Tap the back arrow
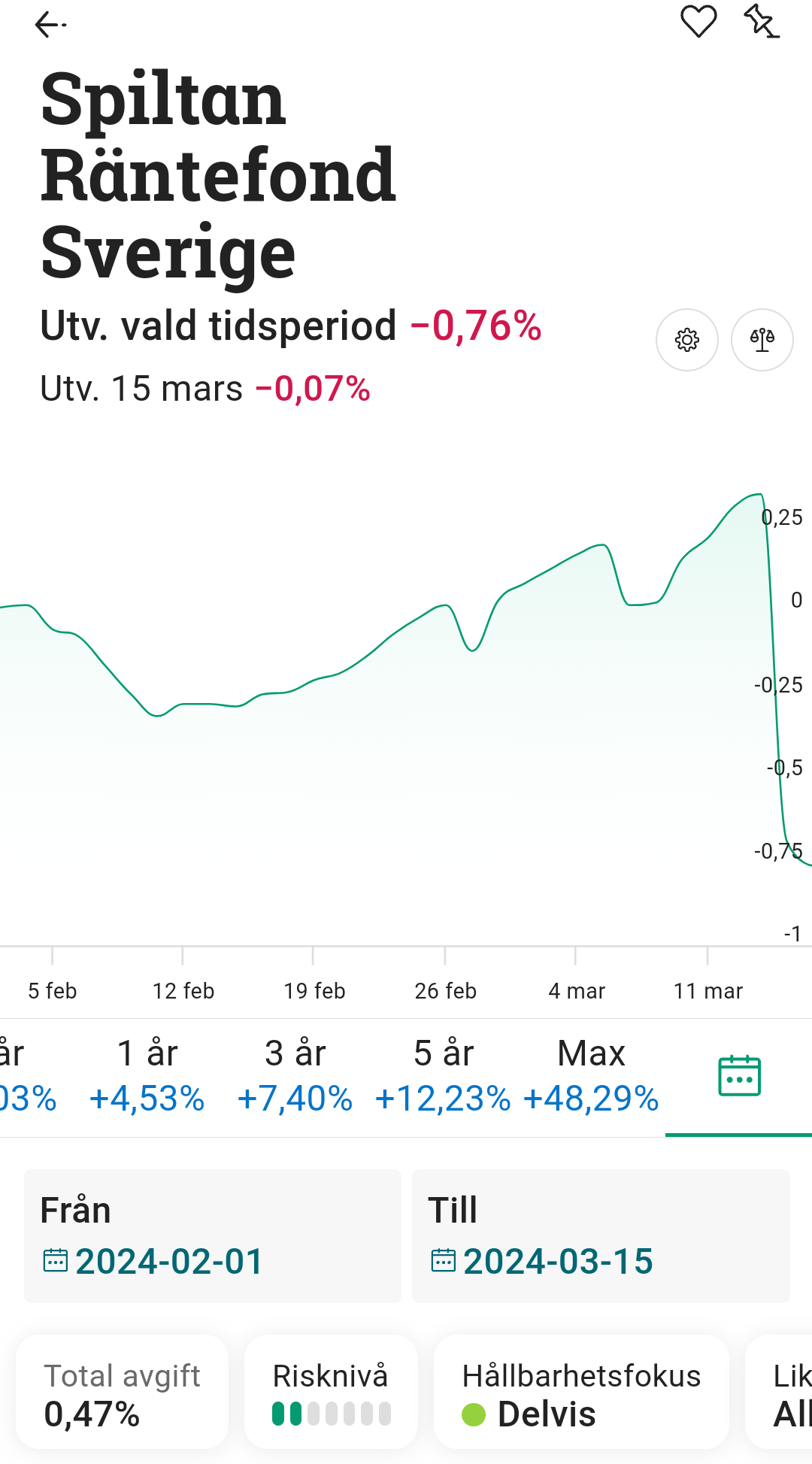Viewport: 812px width, 1464px height. pyautogui.click(x=50, y=25)
